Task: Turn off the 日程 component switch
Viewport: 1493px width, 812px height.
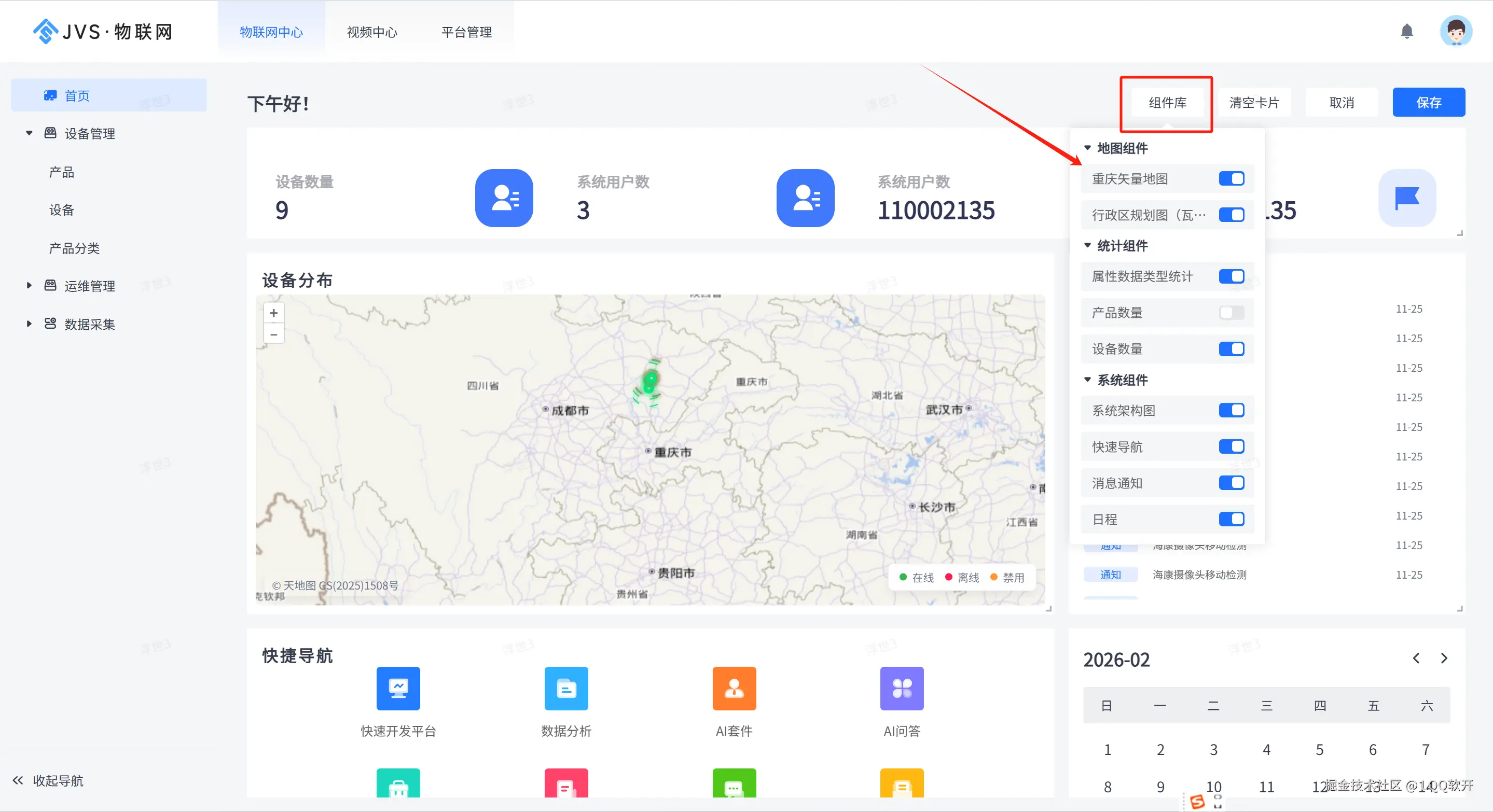Action: point(1231,519)
